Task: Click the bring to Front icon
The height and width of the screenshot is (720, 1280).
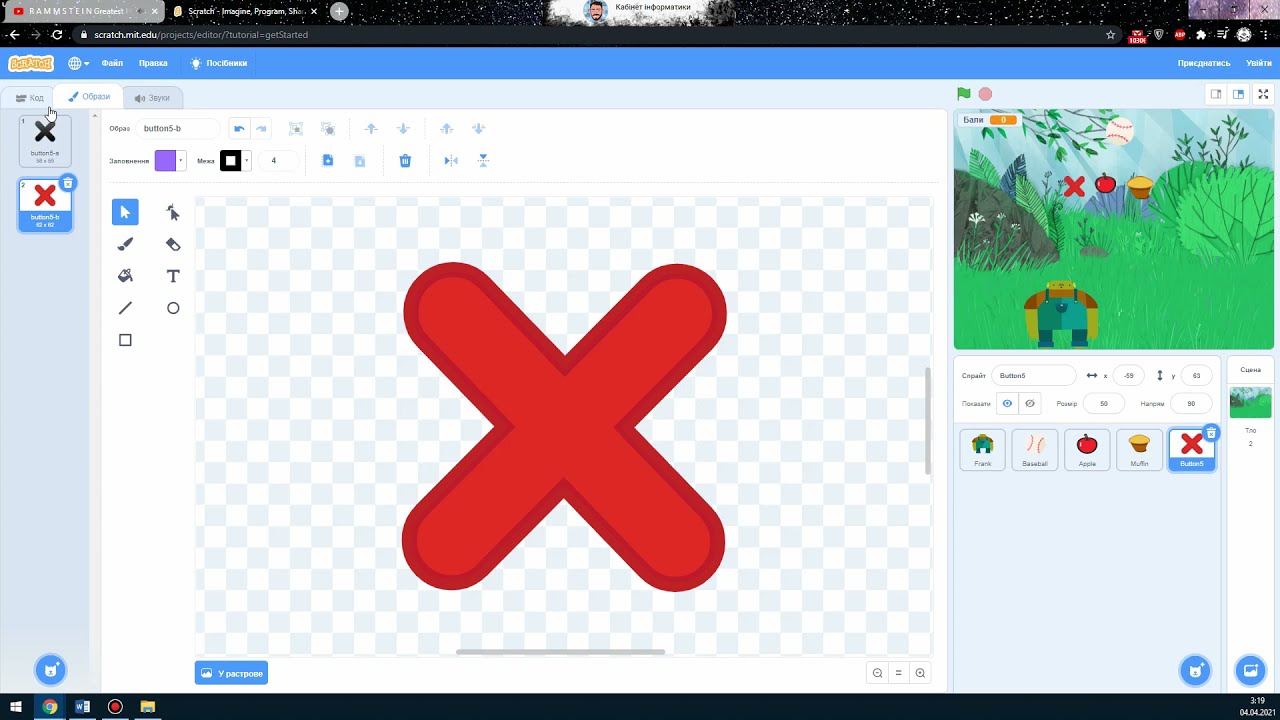Action: (x=447, y=129)
